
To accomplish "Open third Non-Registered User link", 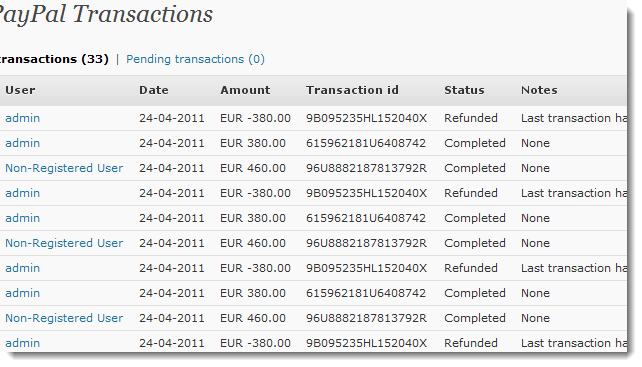I will click(x=64, y=318).
